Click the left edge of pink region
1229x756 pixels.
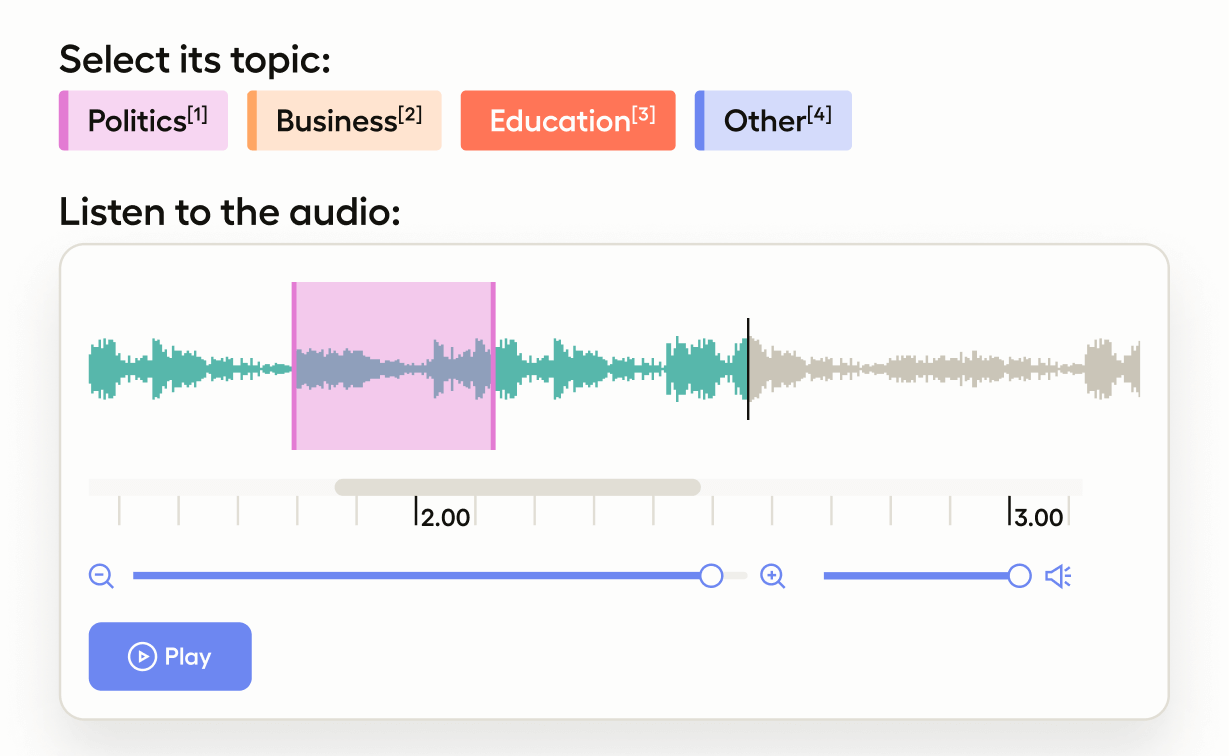[294, 366]
